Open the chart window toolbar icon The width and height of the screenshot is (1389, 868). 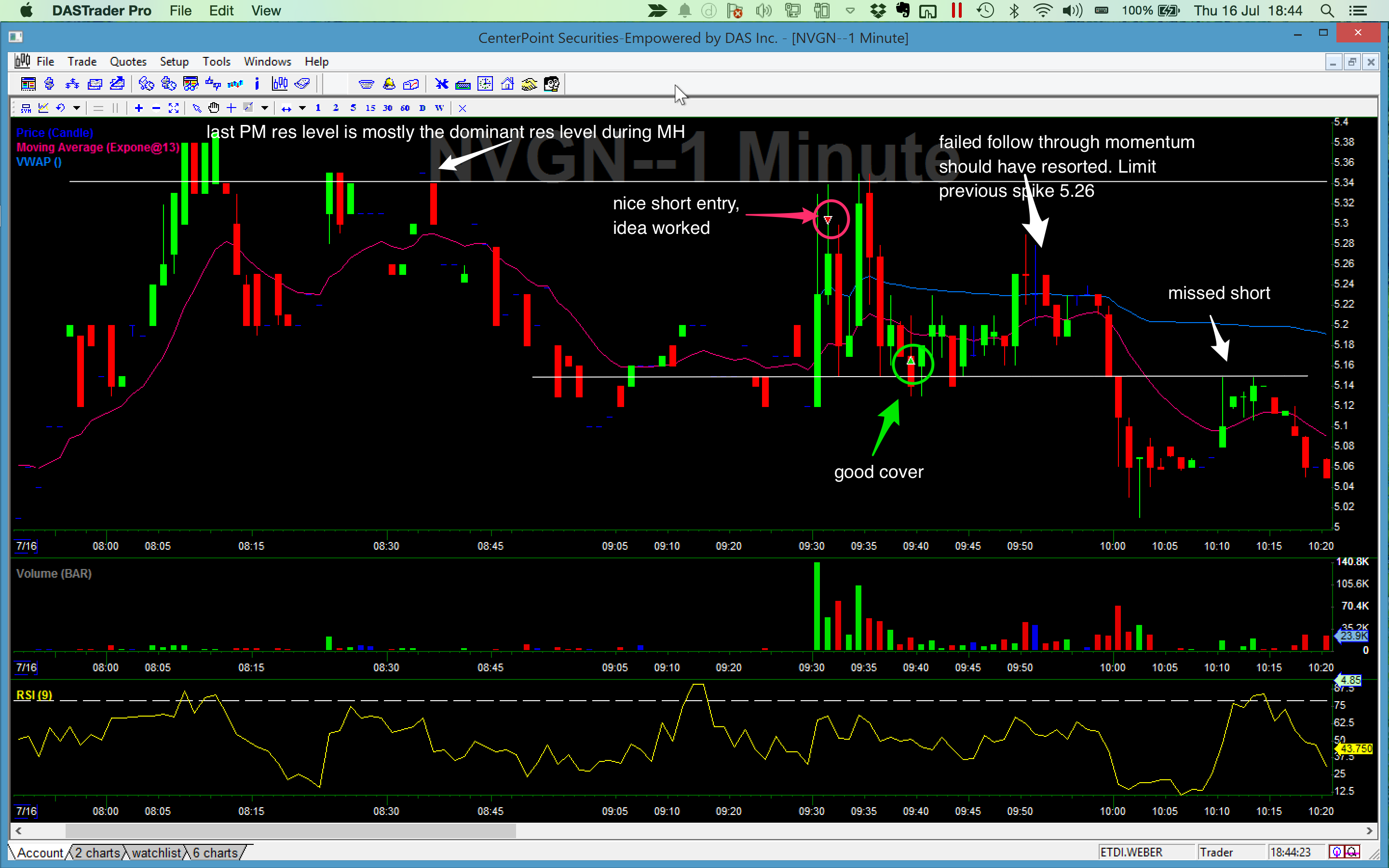click(280, 84)
